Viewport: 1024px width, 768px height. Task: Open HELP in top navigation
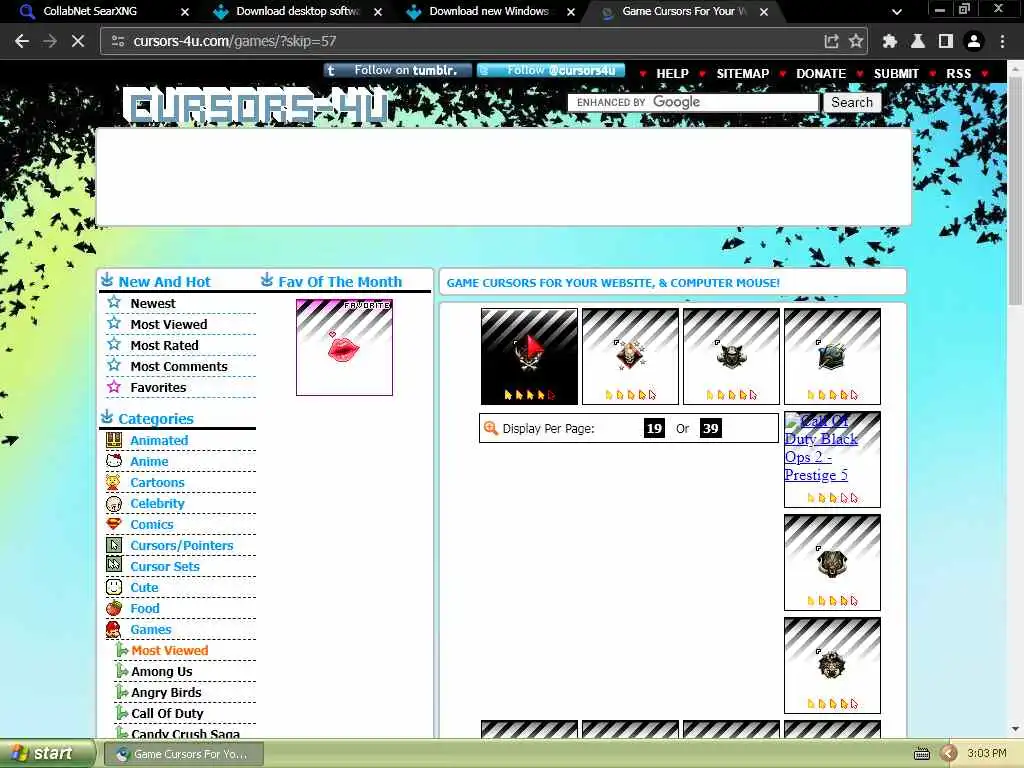[672, 74]
